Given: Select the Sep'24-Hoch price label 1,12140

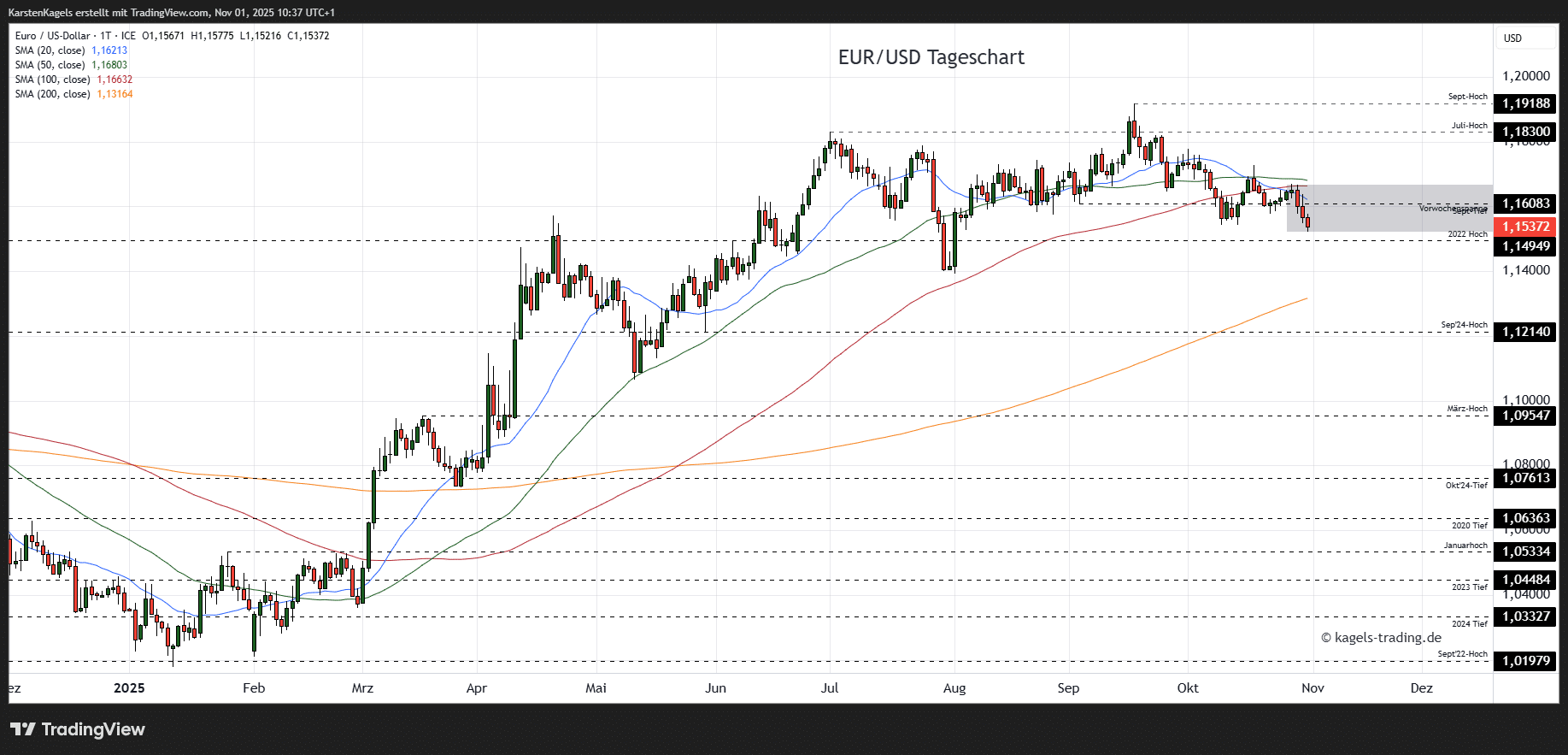Looking at the screenshot, I should (1525, 332).
